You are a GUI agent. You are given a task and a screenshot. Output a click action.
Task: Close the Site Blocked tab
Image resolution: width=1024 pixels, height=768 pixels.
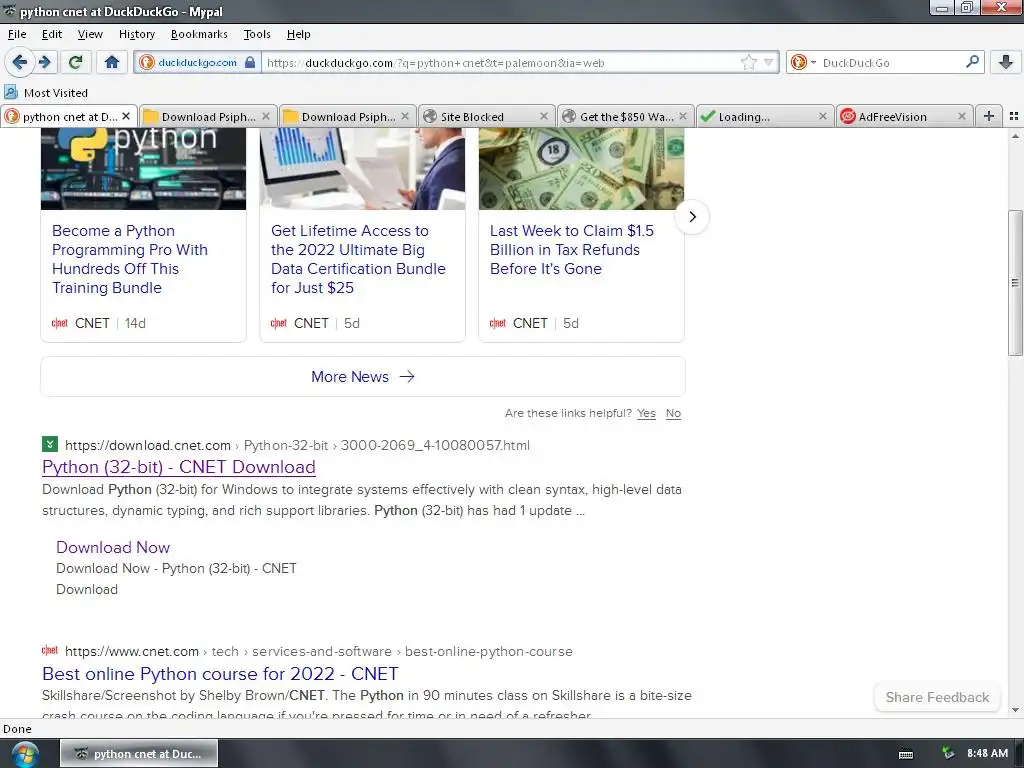pos(543,116)
